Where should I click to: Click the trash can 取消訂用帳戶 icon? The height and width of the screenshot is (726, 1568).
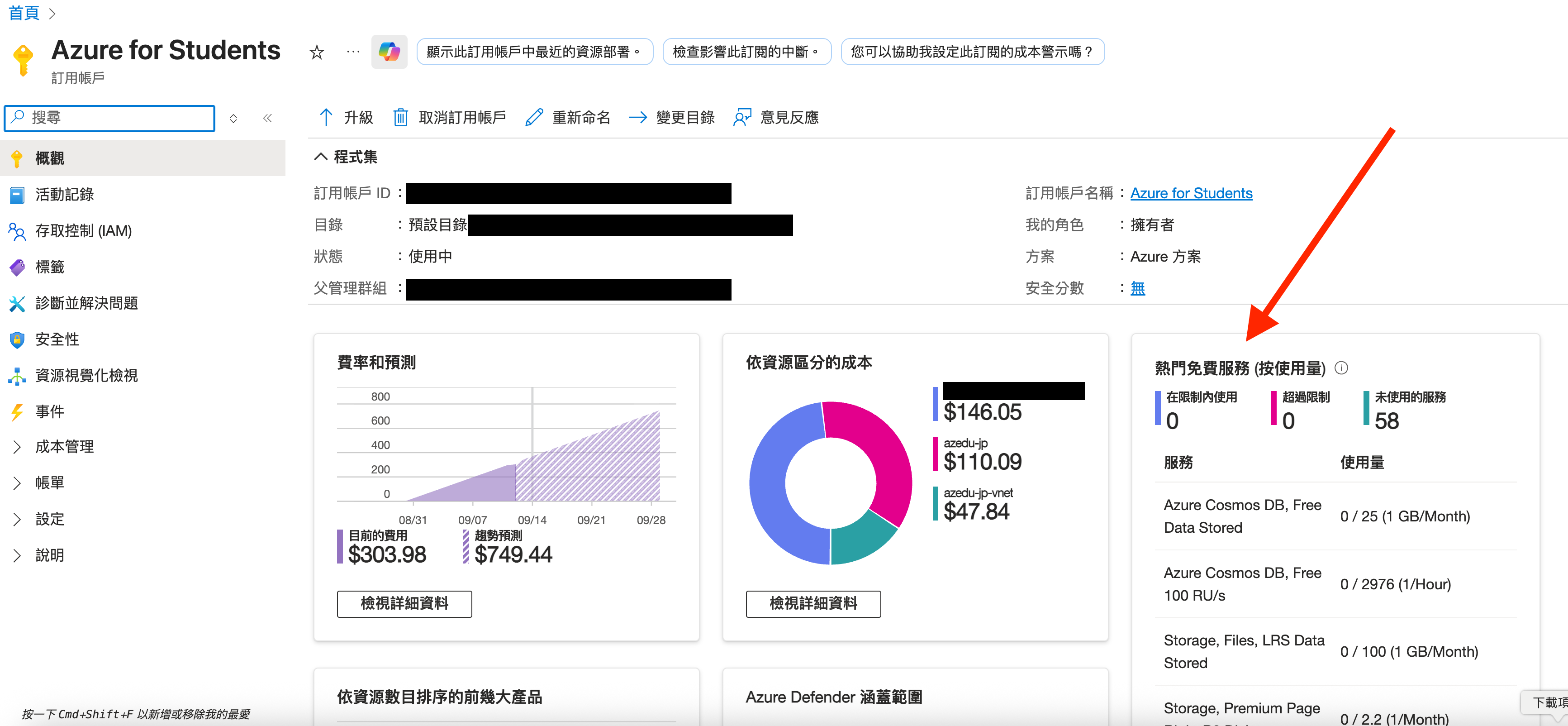(400, 117)
